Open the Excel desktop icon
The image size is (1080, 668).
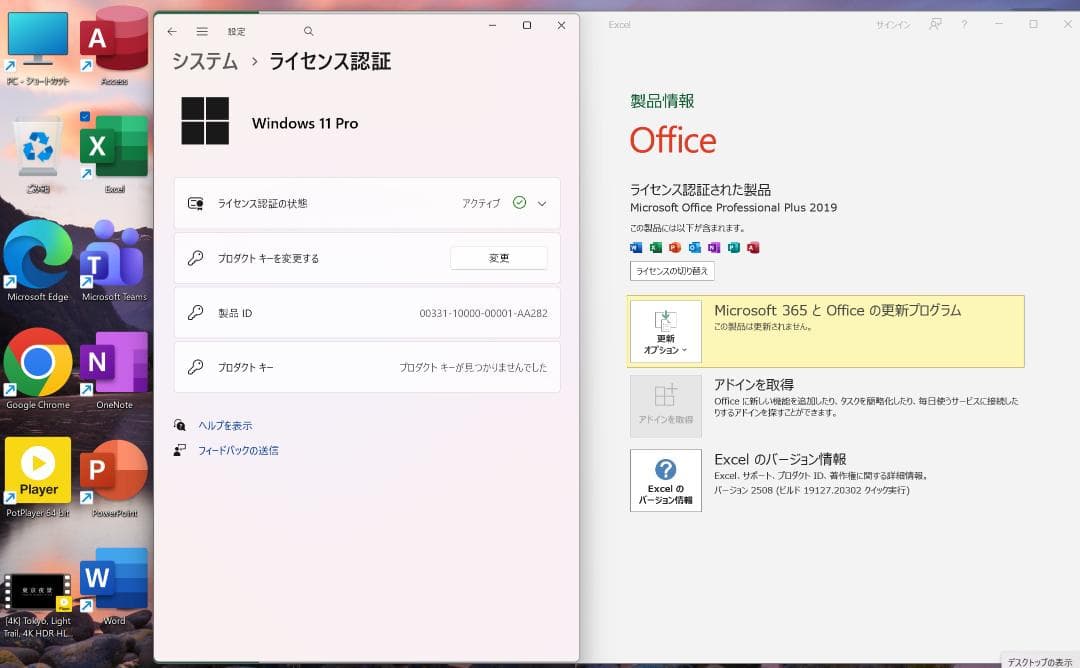(114, 148)
